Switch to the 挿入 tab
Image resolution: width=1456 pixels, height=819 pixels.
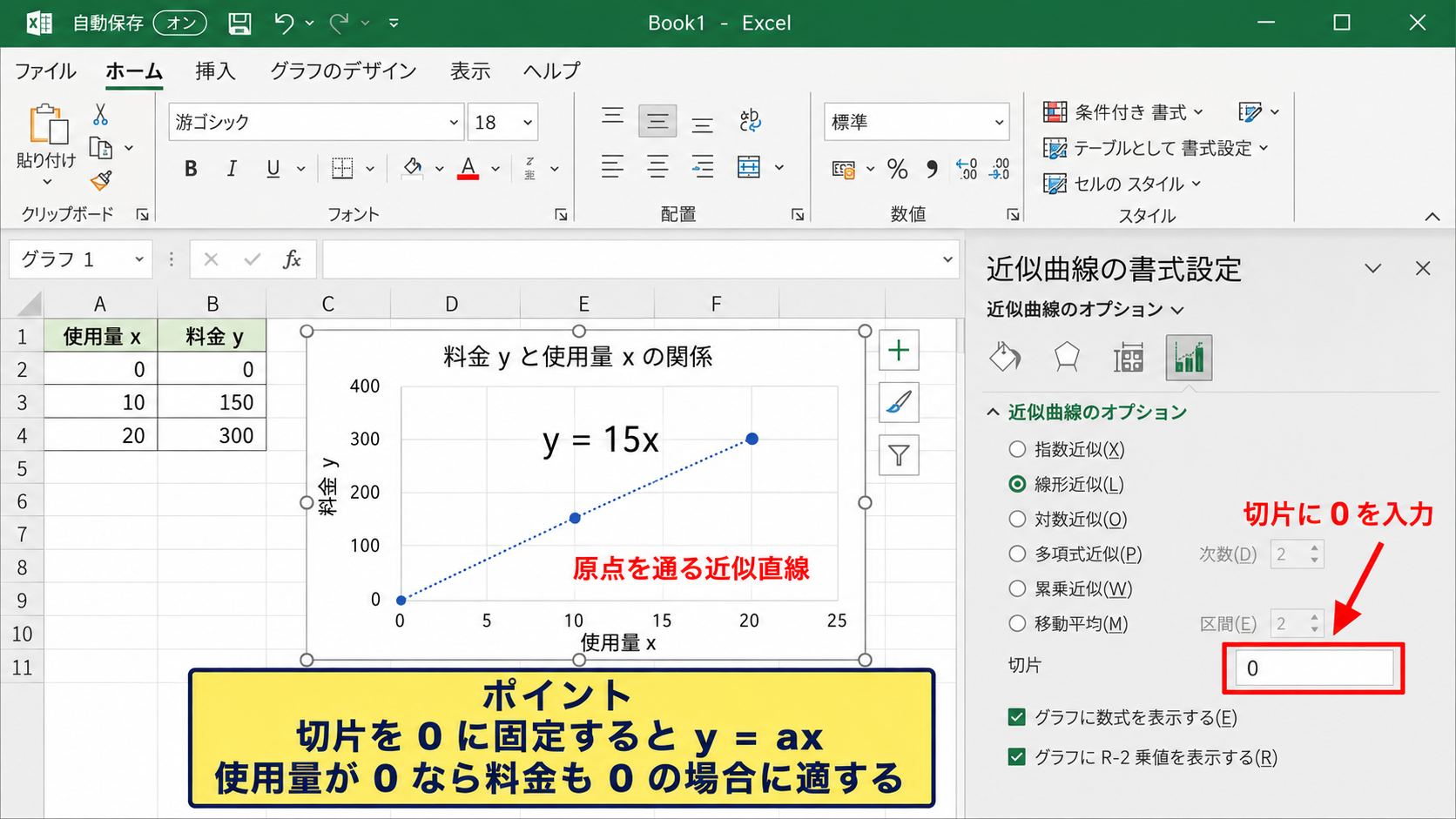coord(215,71)
